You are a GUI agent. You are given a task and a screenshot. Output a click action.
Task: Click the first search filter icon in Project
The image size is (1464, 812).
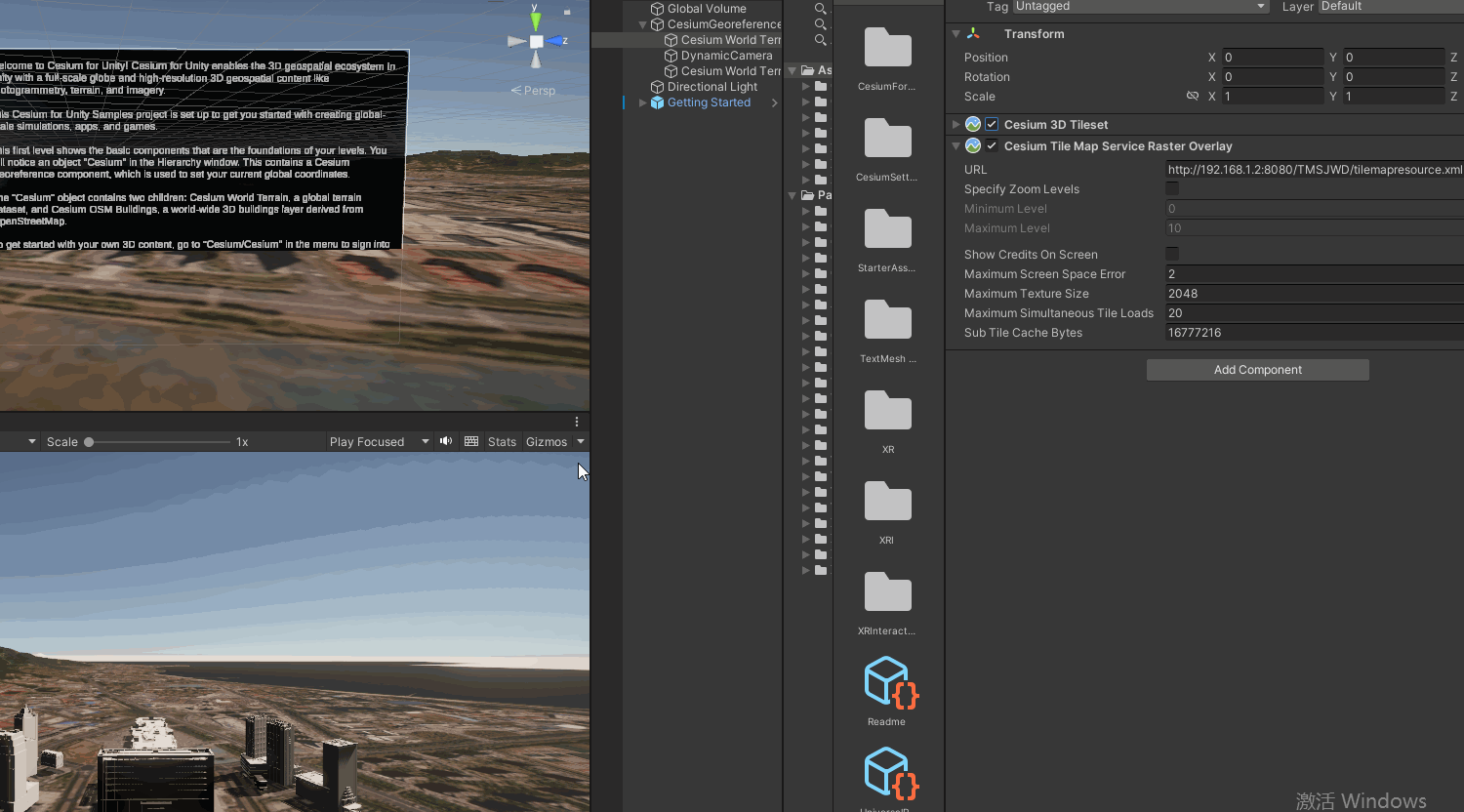click(821, 8)
